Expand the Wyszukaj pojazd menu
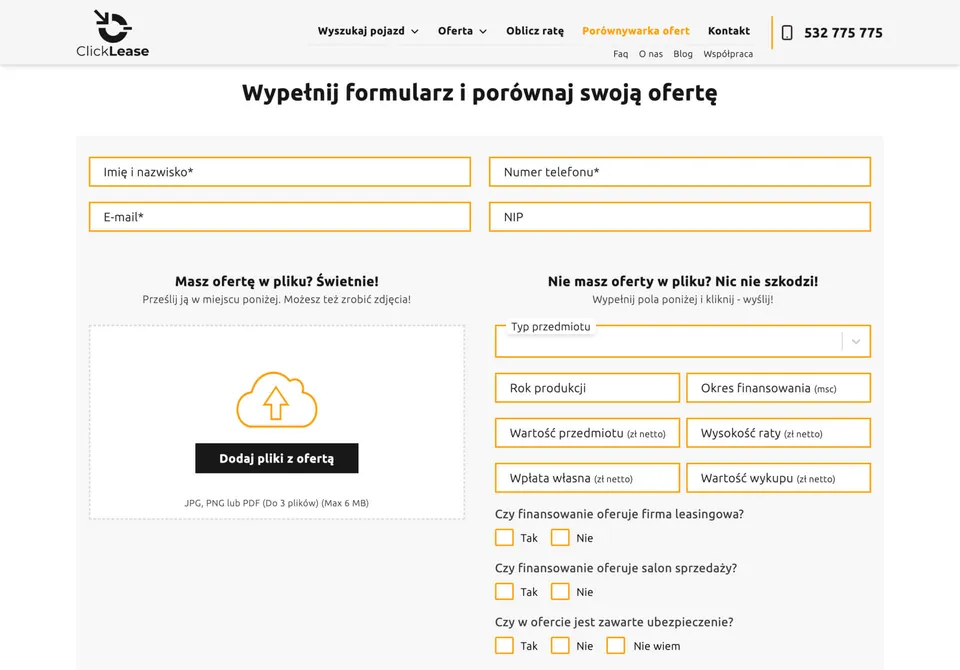This screenshot has height=670, width=960. pyautogui.click(x=368, y=31)
